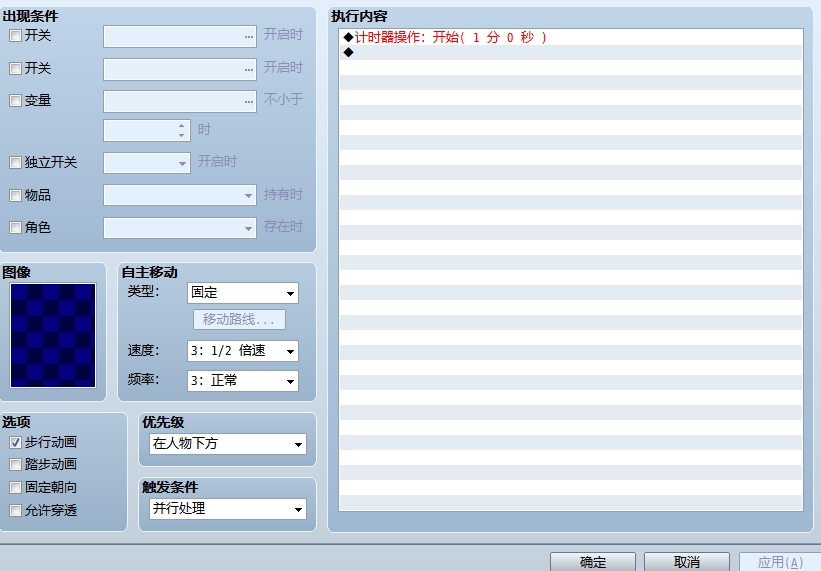Click the 移动路线... button
This screenshot has height=571, width=821.
(239, 320)
